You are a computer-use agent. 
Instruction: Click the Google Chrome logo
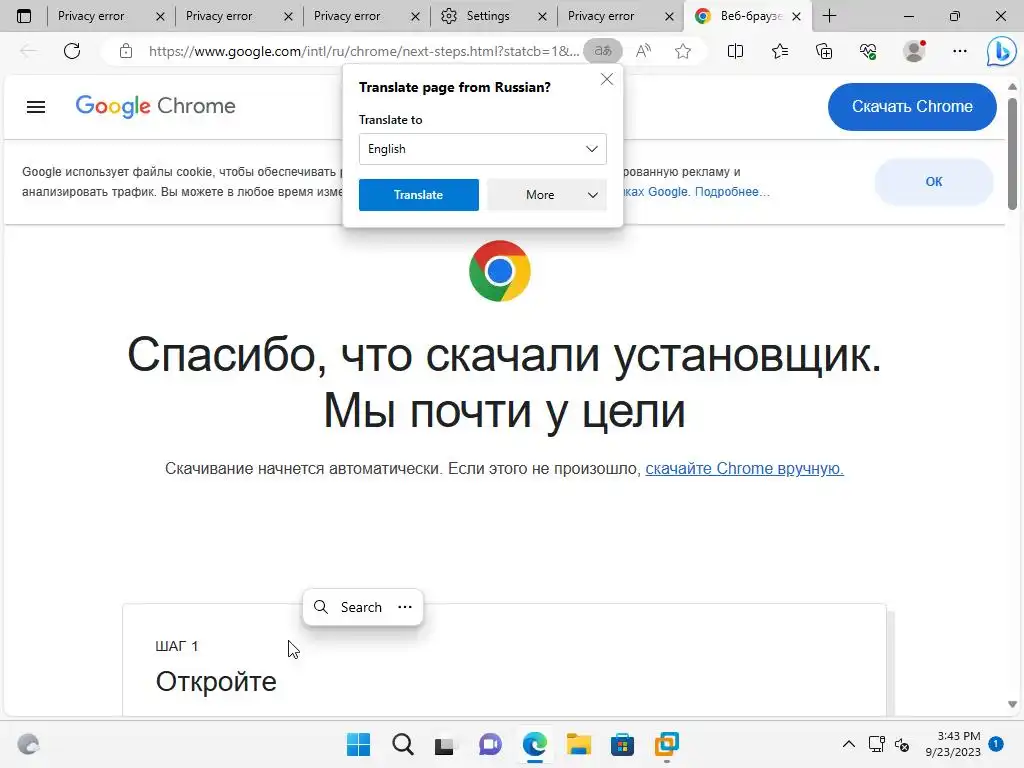coord(155,106)
